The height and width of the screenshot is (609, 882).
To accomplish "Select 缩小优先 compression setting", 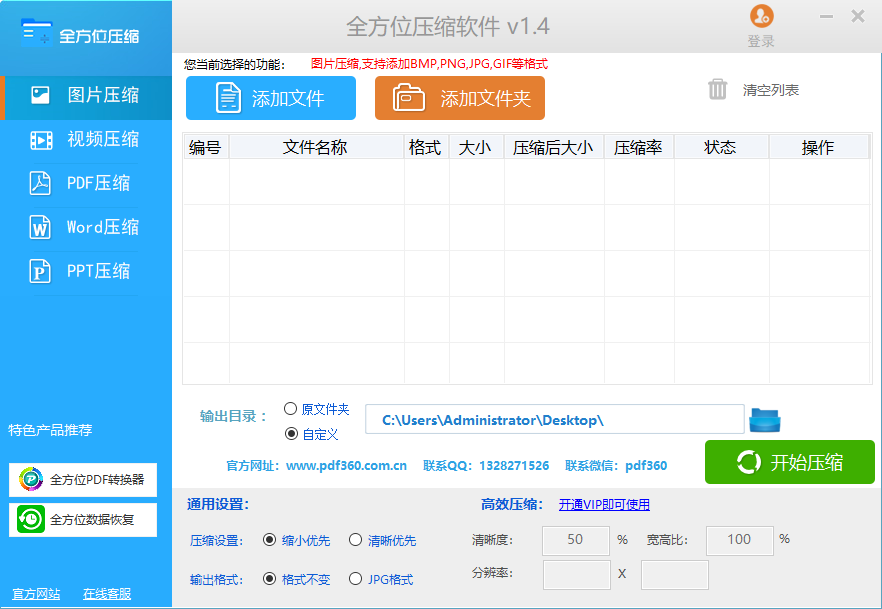I will (270, 540).
